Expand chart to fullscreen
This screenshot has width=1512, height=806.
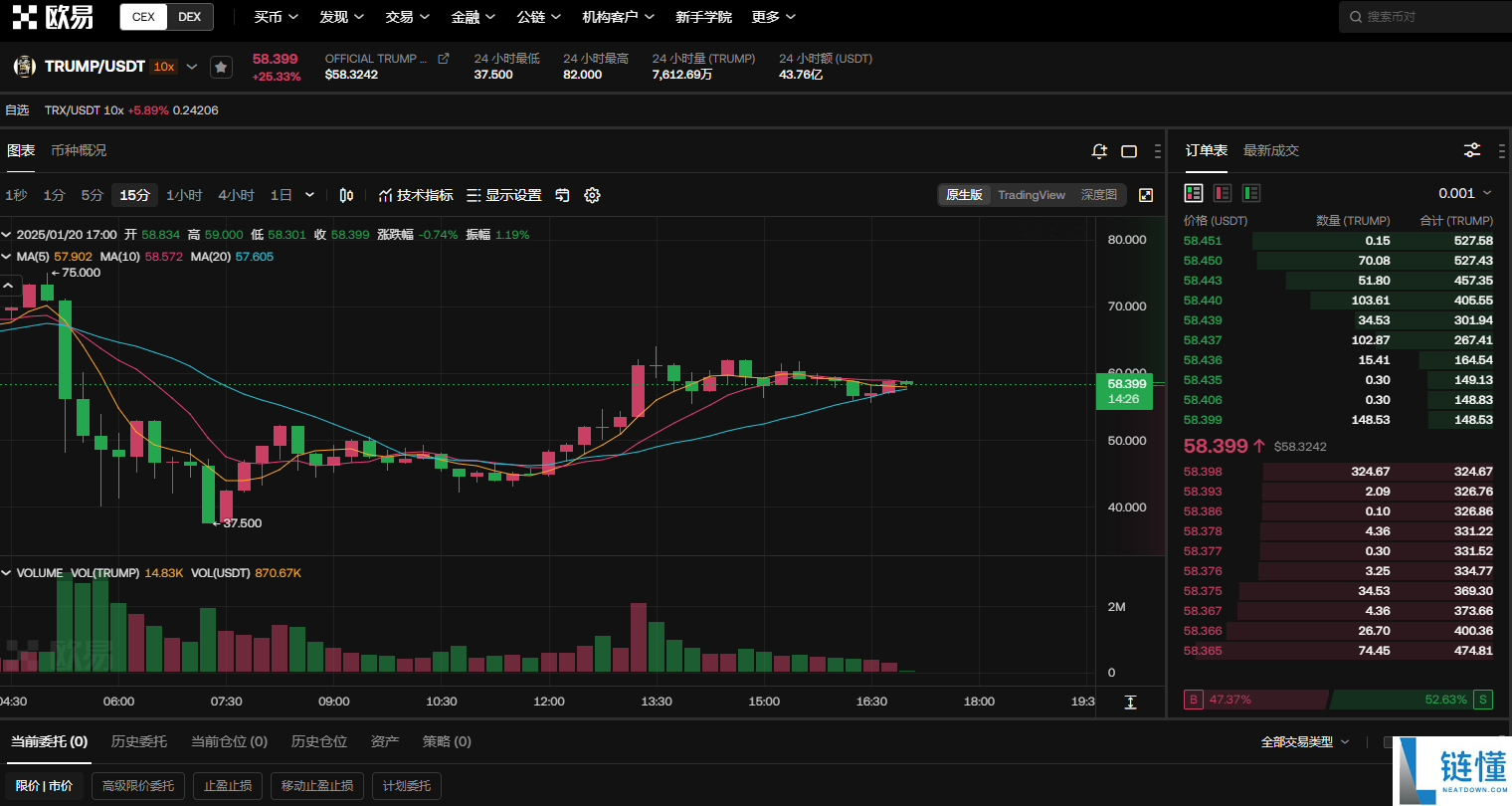click(1146, 195)
